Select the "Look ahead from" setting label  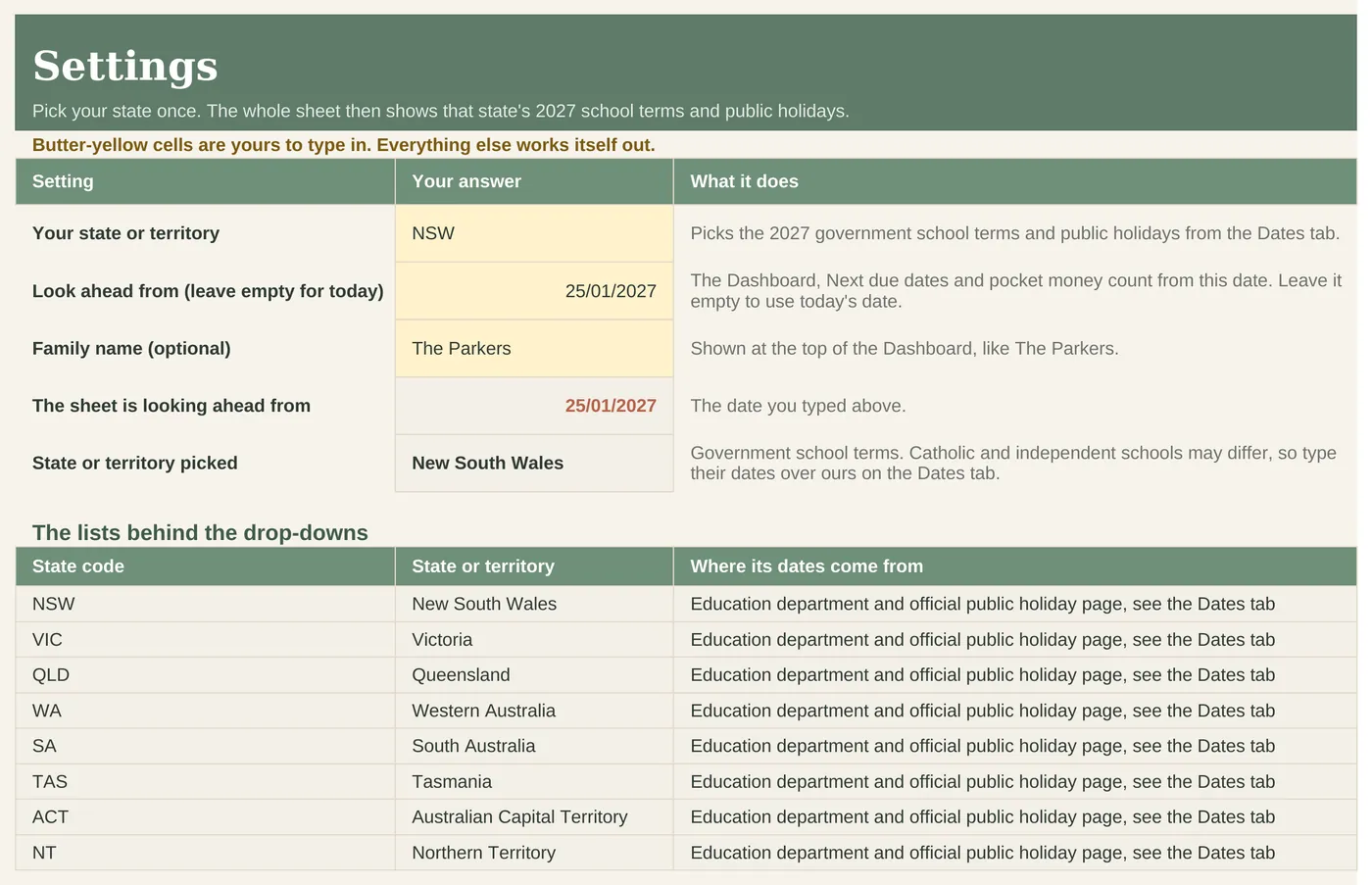click(x=208, y=291)
